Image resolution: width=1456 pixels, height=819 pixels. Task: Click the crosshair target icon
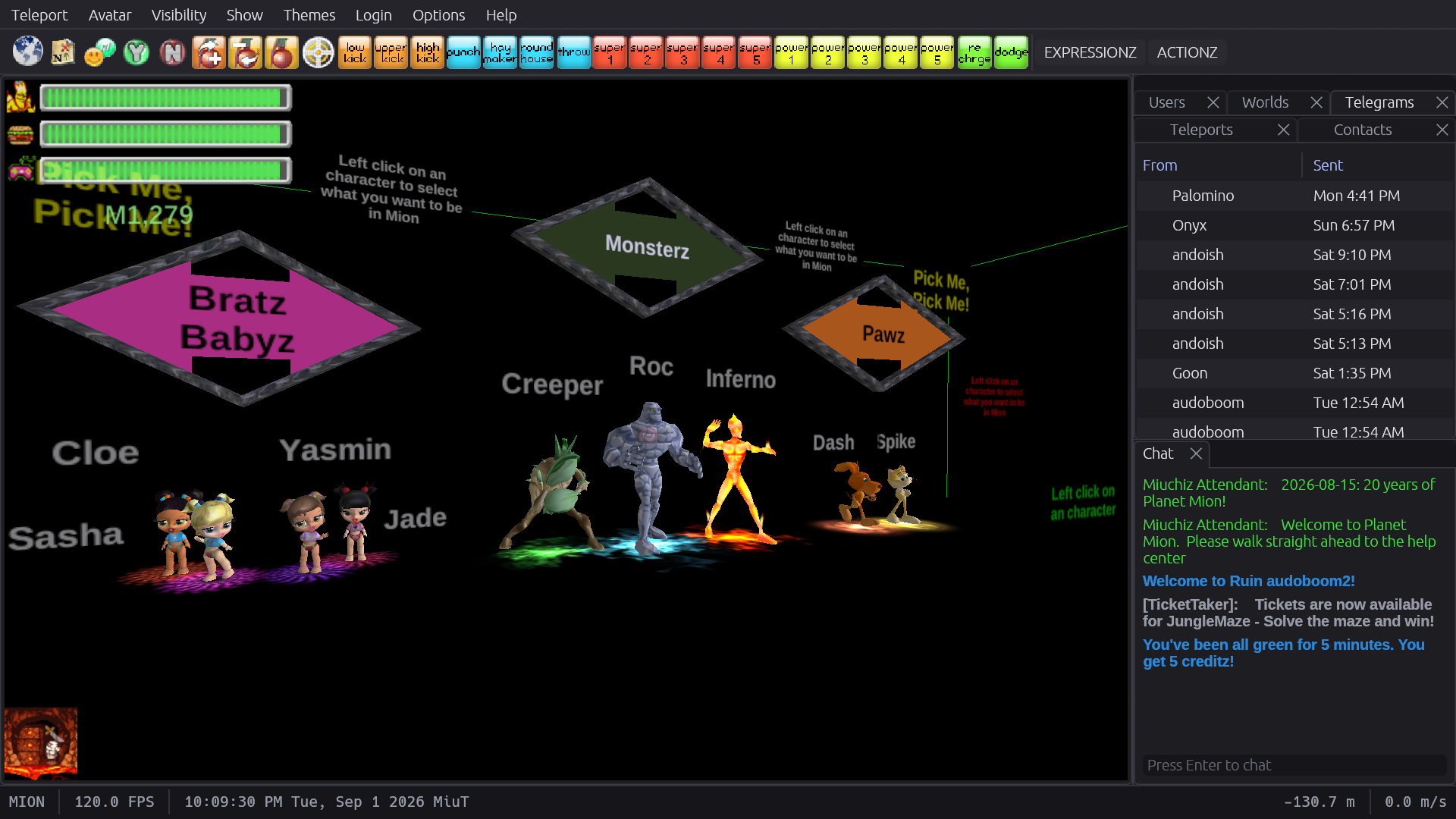point(318,52)
